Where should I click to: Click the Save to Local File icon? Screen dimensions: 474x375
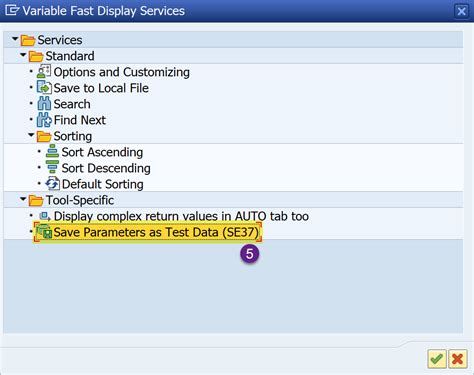point(44,88)
